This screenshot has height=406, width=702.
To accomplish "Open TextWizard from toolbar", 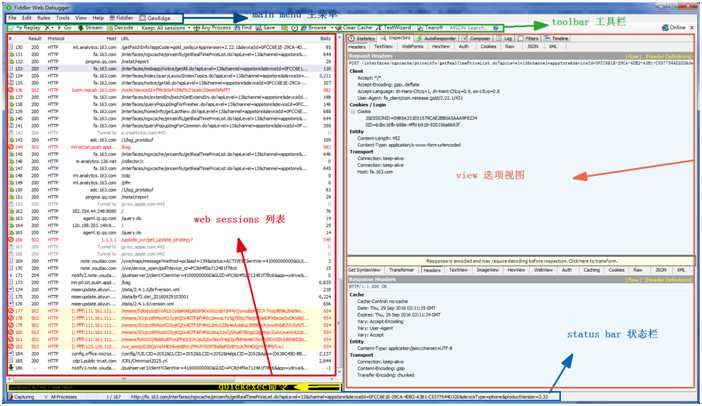I will 394,28.
